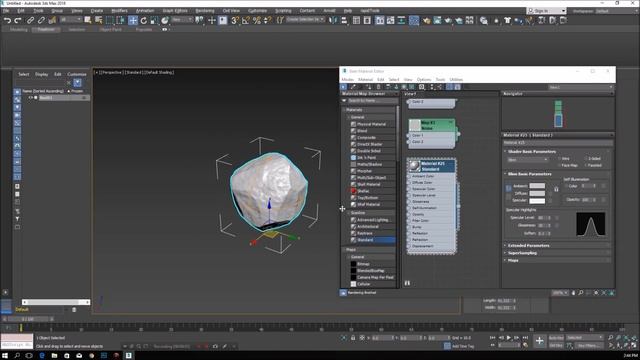Click the Search by Name field
The width and height of the screenshot is (640, 360).
(x=372, y=101)
